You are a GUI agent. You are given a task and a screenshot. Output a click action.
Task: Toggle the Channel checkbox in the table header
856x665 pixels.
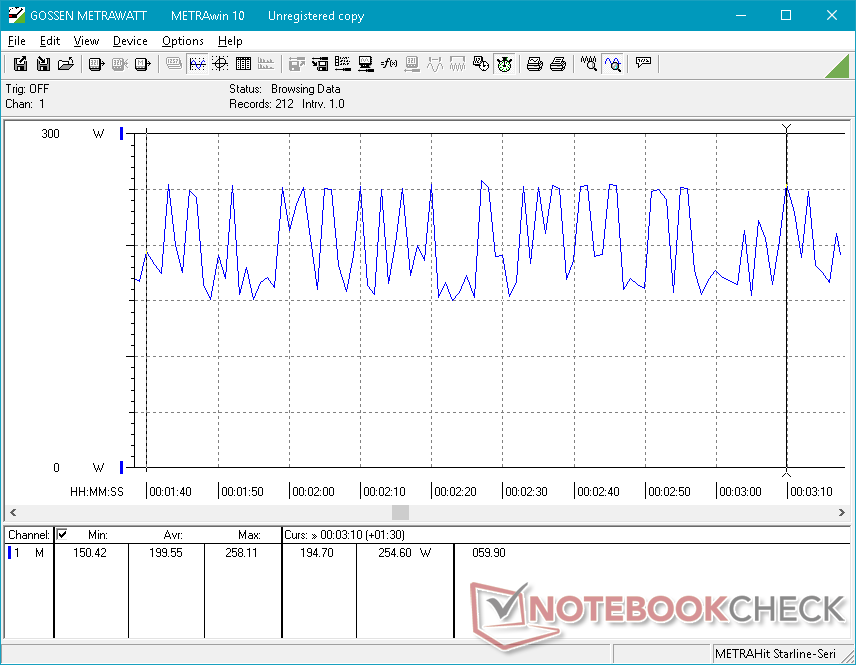[62, 535]
